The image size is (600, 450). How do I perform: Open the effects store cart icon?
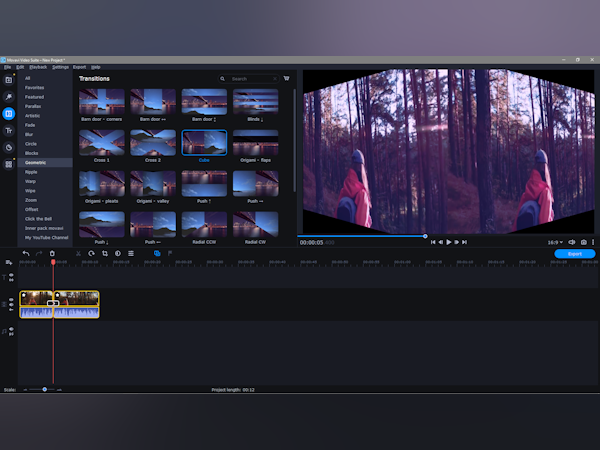pos(286,78)
